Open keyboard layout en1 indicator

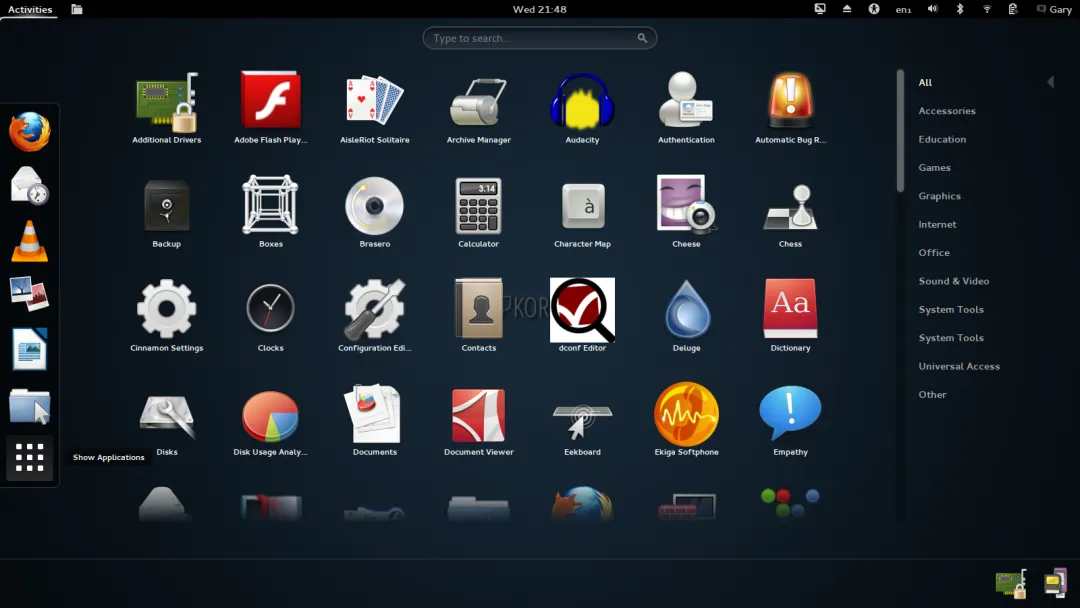pos(903,10)
